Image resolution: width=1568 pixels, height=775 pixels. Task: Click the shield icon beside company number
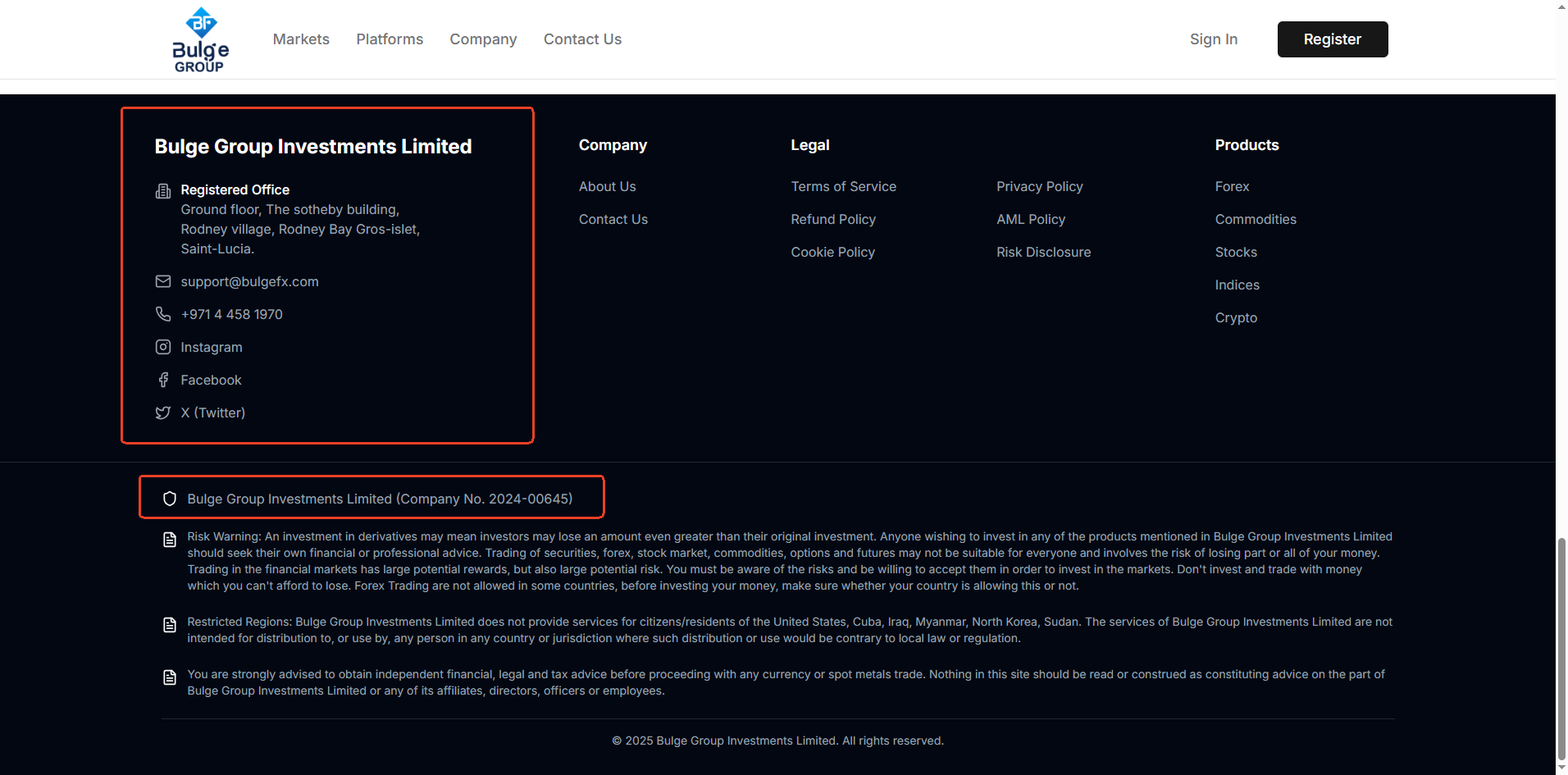[170, 499]
